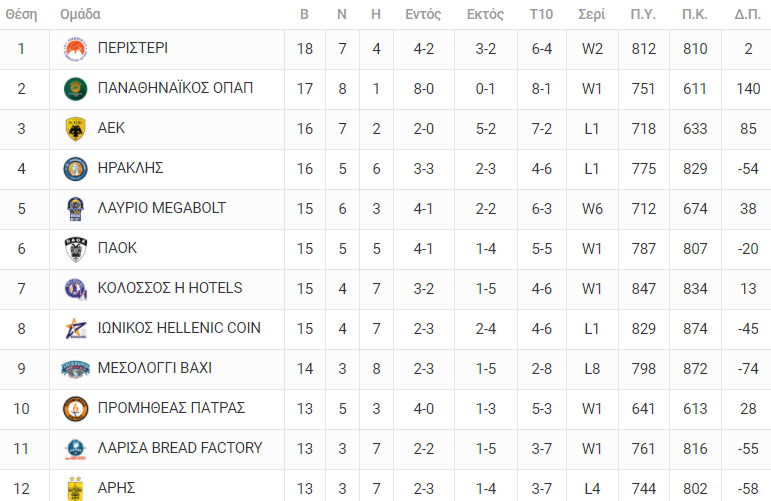This screenshot has width=771, height=501.
Task: Click the Ομάδα column header
Action: pyautogui.click(x=80, y=15)
